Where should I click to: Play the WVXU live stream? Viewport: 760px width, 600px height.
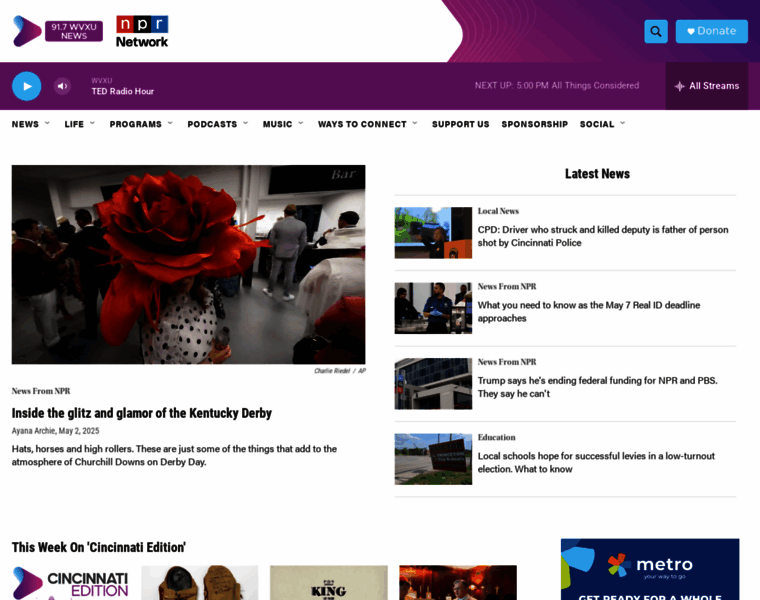(27, 86)
